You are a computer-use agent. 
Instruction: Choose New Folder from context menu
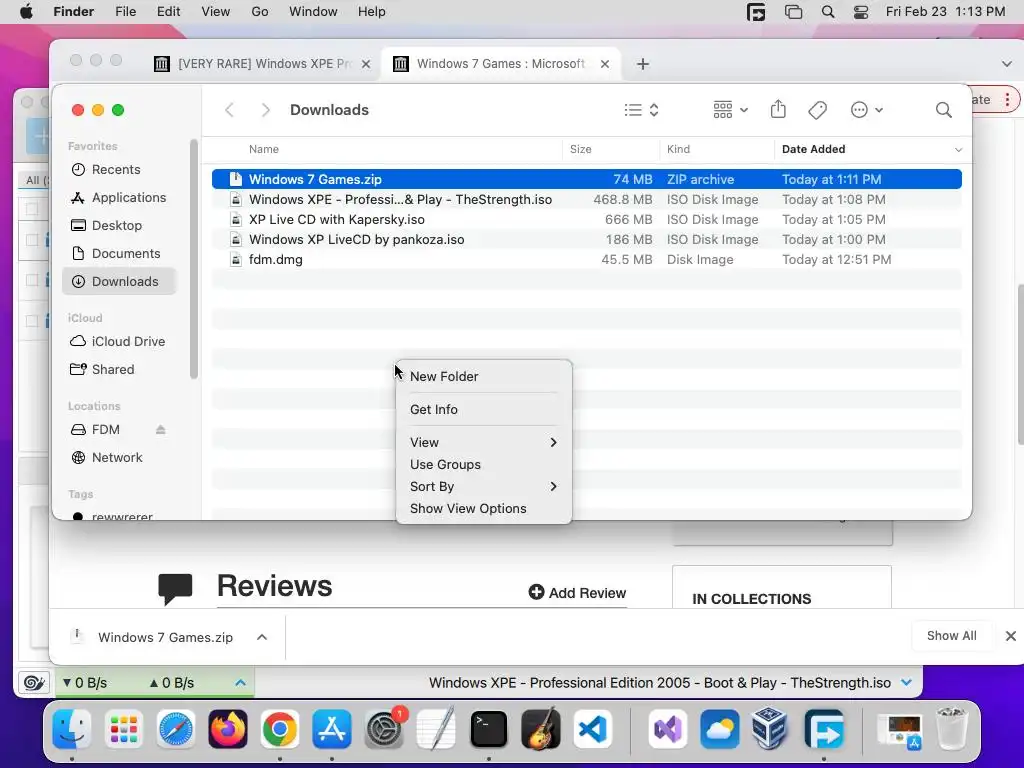click(484, 376)
